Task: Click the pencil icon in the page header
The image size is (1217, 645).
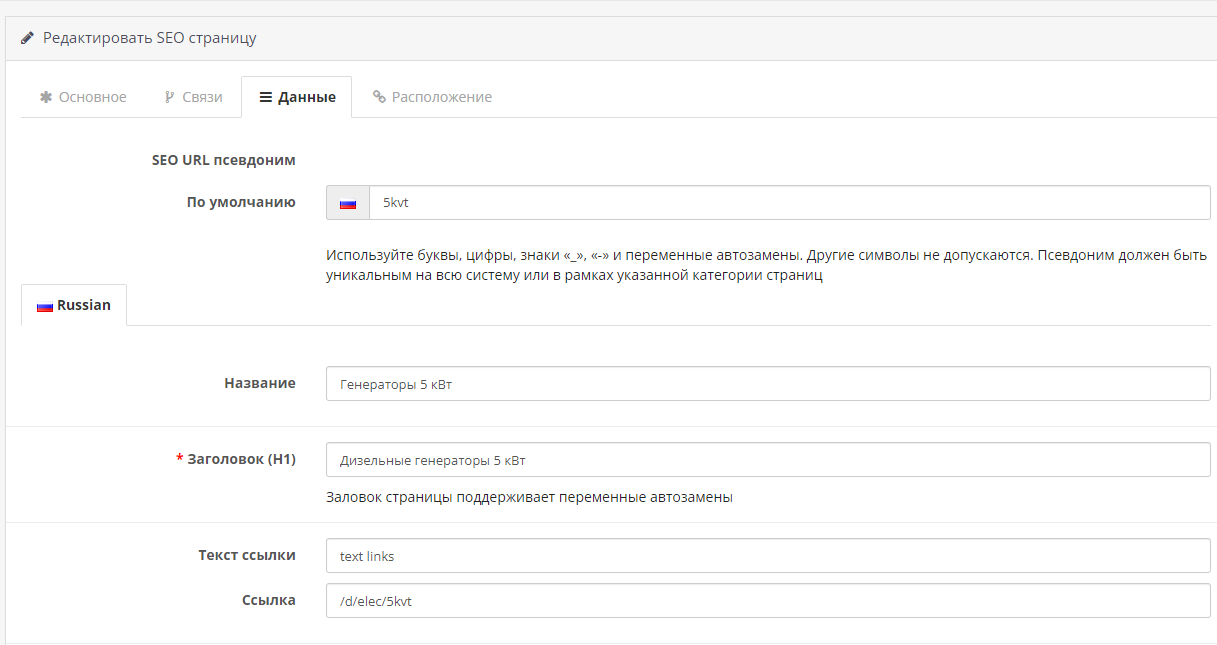Action: click(27, 38)
